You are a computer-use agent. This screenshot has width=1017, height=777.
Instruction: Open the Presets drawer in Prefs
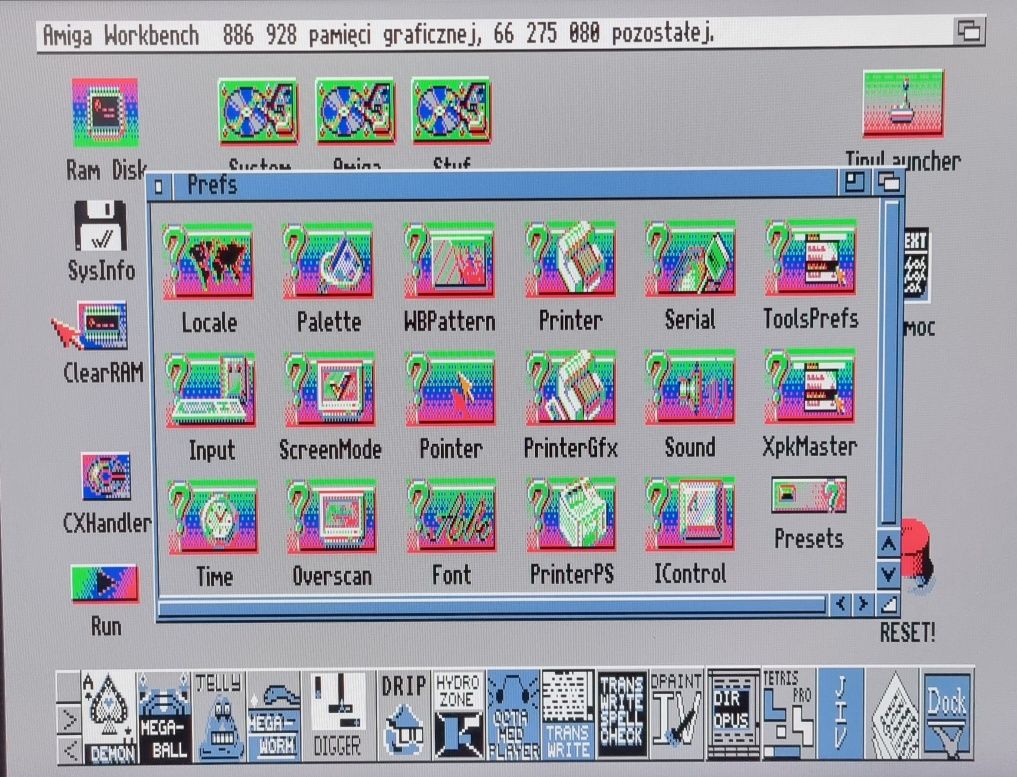[x=809, y=496]
